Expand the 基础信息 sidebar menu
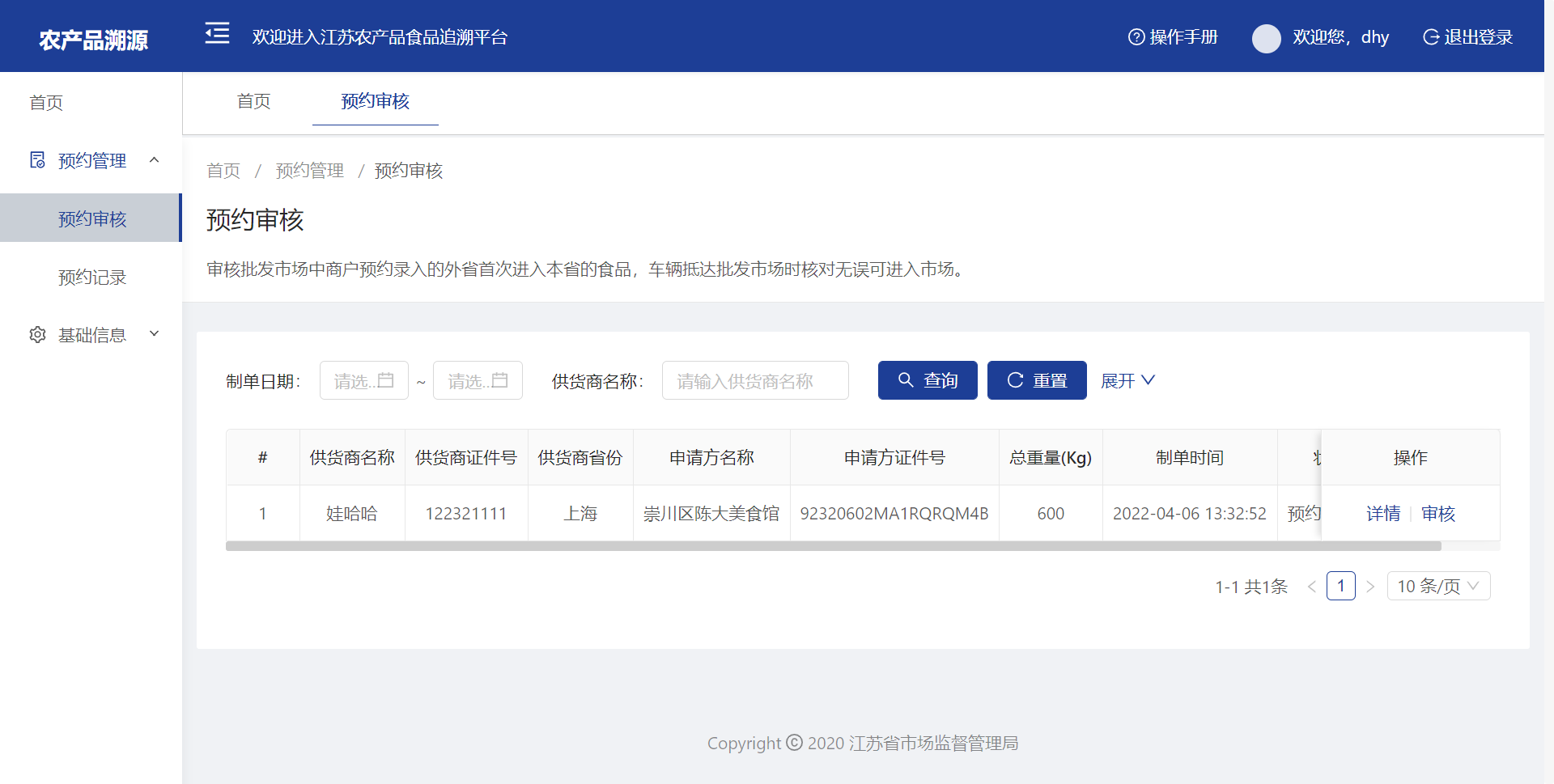The image size is (1554, 784). point(155,334)
